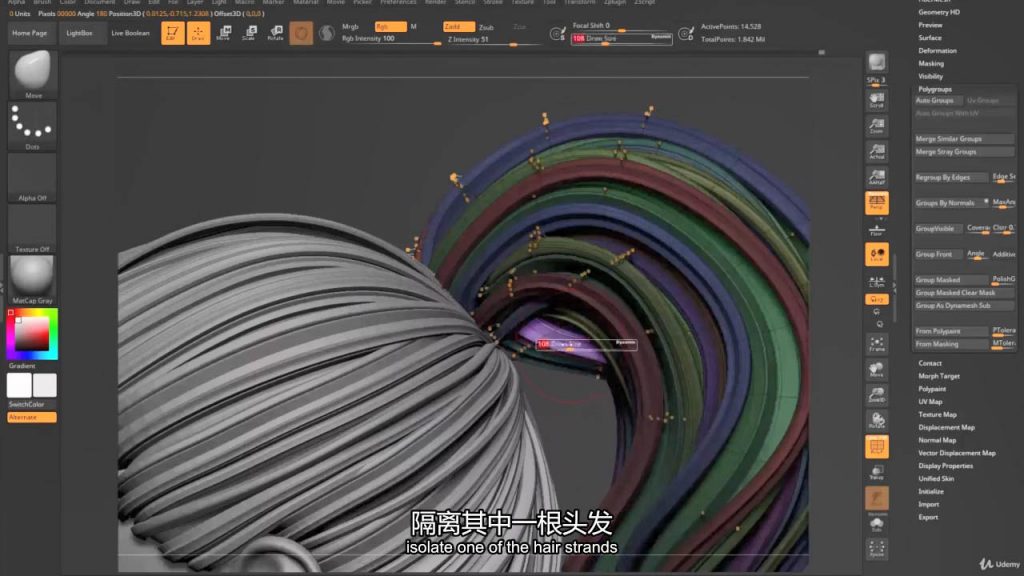Click the Auto Groups button
The height and width of the screenshot is (576, 1024).
click(938, 101)
